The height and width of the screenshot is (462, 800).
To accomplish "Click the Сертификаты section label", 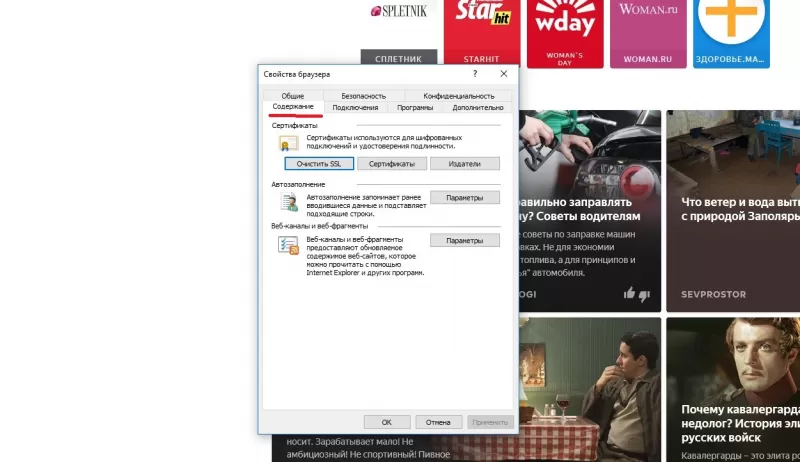I will (294, 125).
